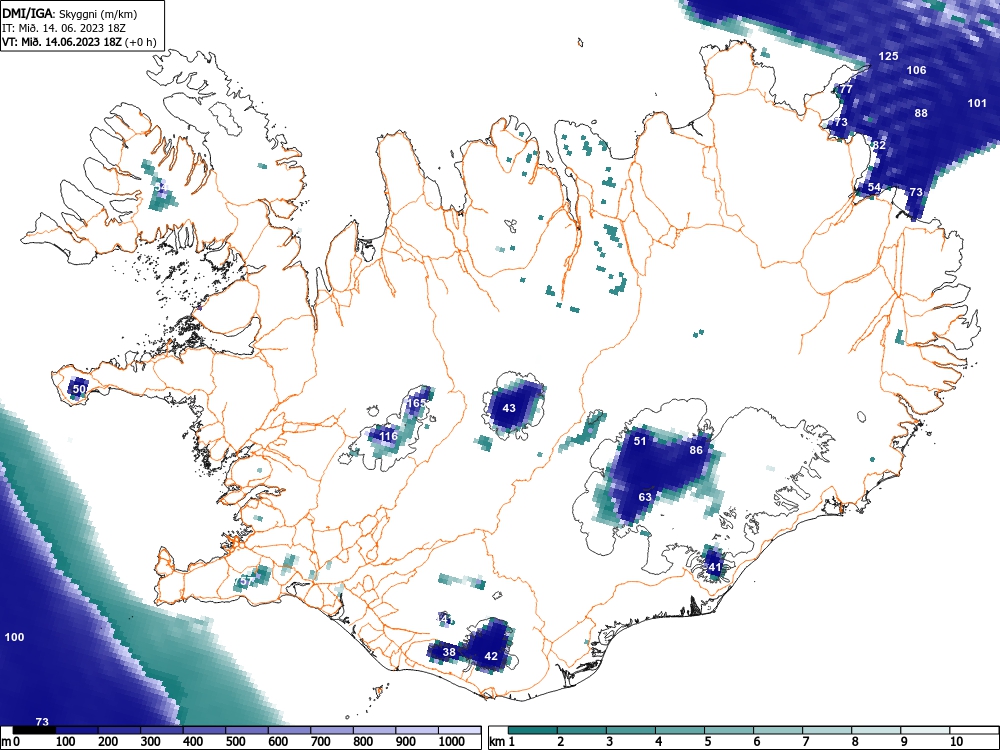Click the 54 value on the east coast
The width and height of the screenshot is (1000, 750).
click(874, 188)
